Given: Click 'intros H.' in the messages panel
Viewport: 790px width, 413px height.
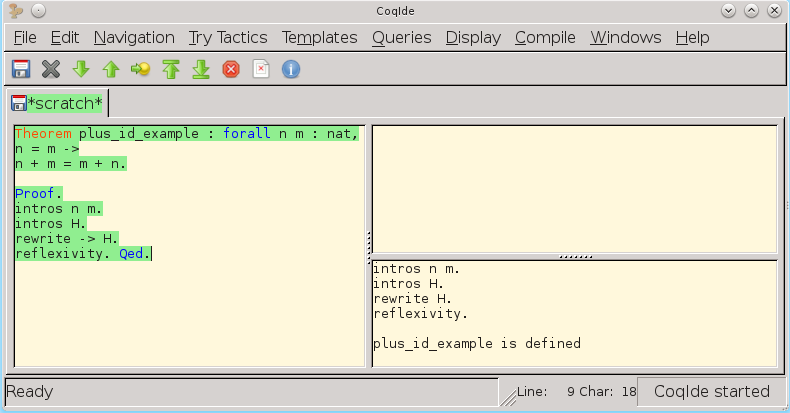Looking at the screenshot, I should click(x=408, y=284).
